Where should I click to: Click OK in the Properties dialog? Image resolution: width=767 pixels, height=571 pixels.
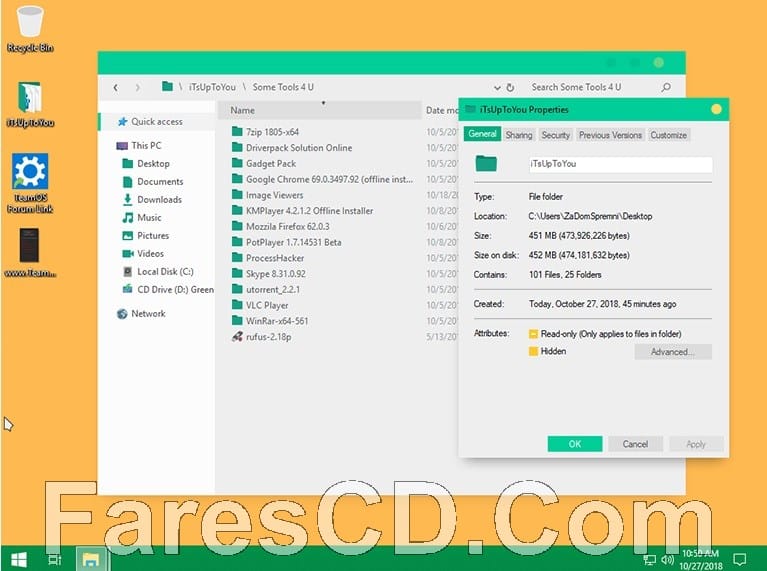pyautogui.click(x=575, y=444)
